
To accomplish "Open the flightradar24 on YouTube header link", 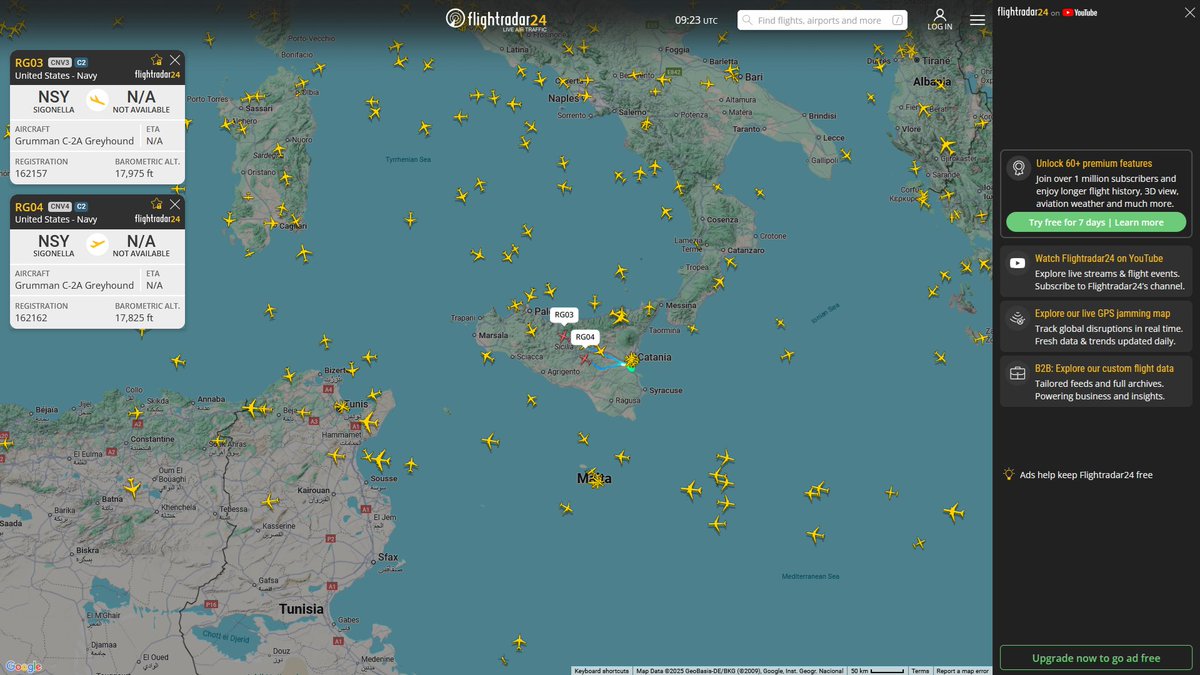I will [x=1048, y=12].
